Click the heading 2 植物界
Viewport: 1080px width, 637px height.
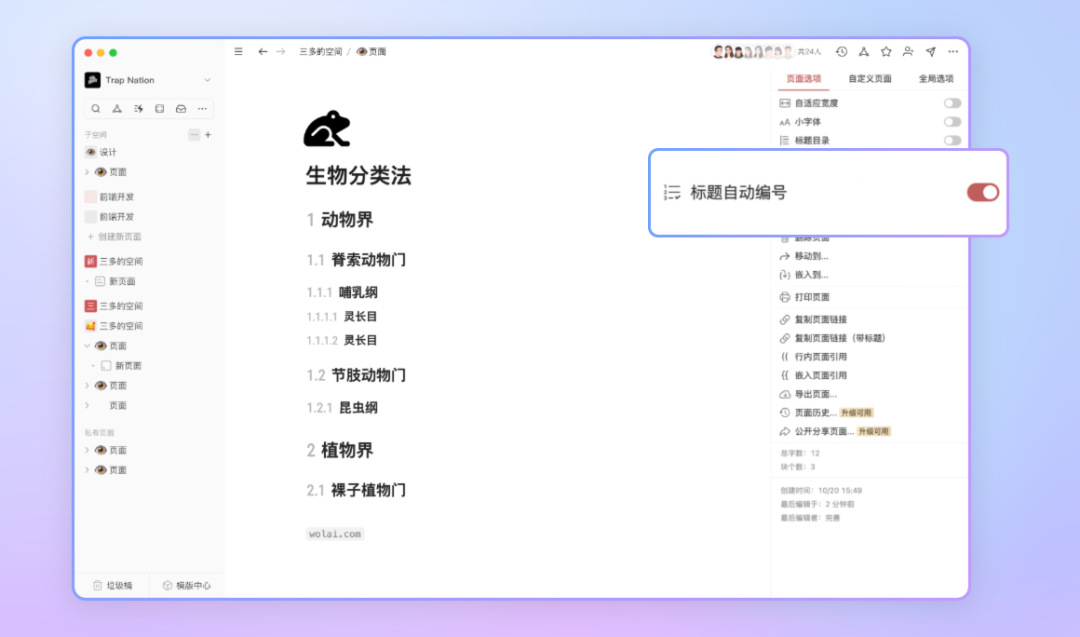tap(340, 450)
